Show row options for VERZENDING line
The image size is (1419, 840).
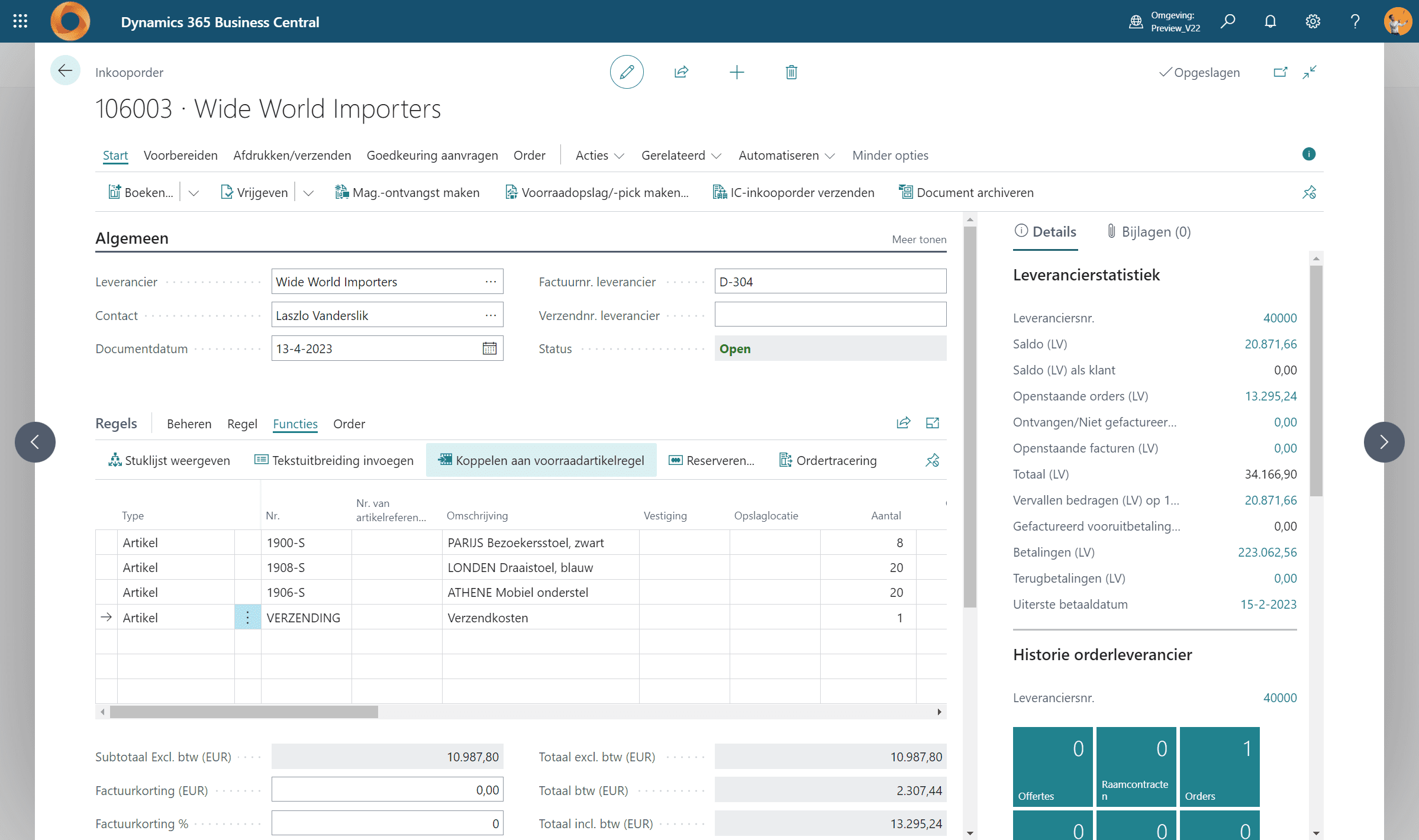(248, 618)
